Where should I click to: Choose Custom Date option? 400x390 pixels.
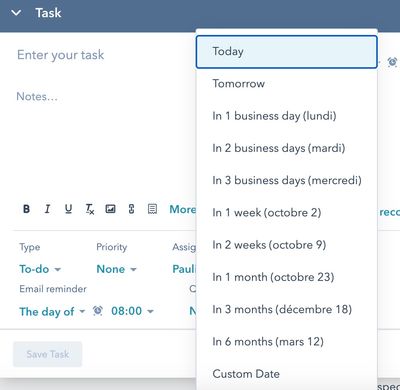[287, 374]
